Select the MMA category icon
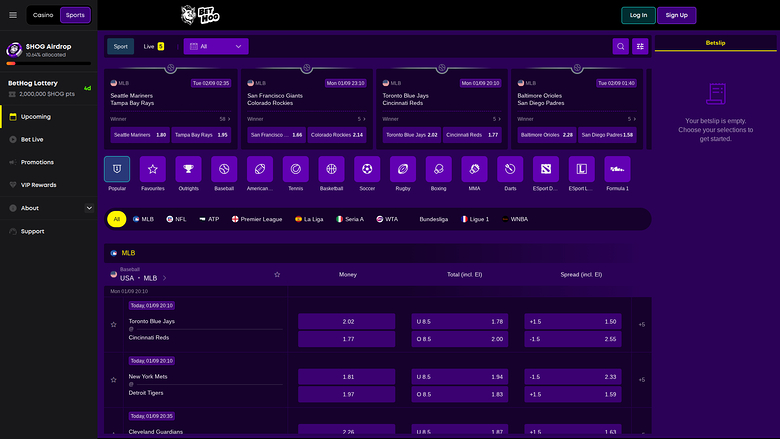This screenshot has height=439, width=780. 474,169
